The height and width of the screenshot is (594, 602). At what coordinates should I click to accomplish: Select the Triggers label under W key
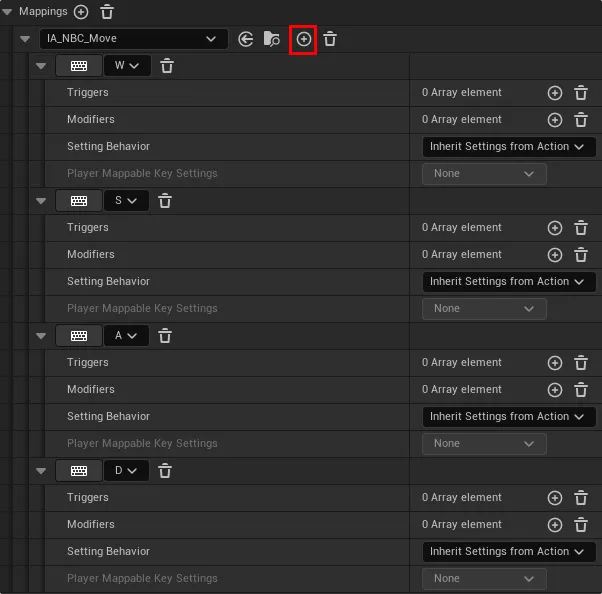pyautogui.click(x=88, y=93)
